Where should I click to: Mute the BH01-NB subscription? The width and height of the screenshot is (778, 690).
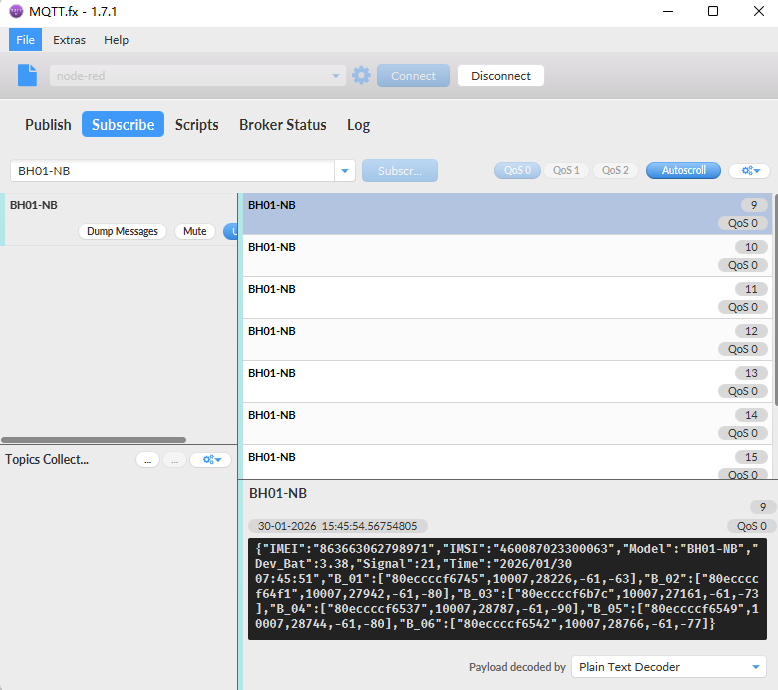194,231
